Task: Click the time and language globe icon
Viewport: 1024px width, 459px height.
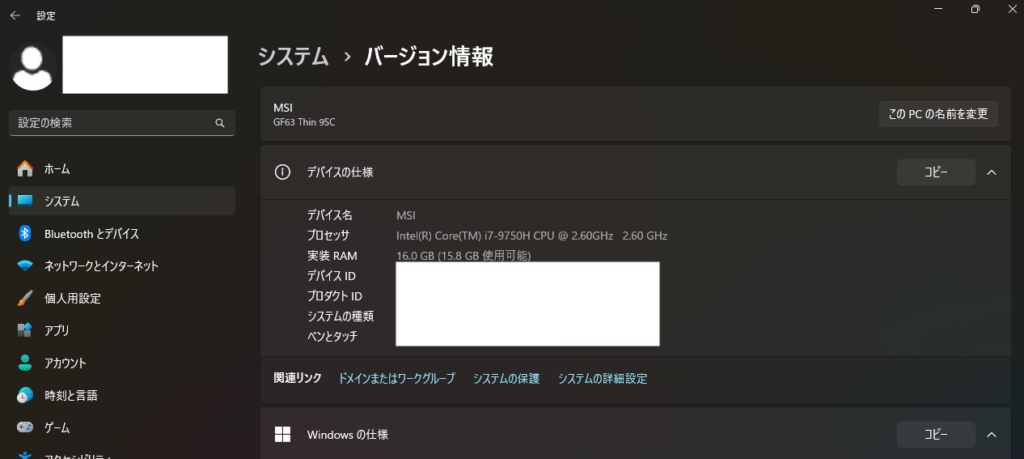Action: tap(25, 395)
